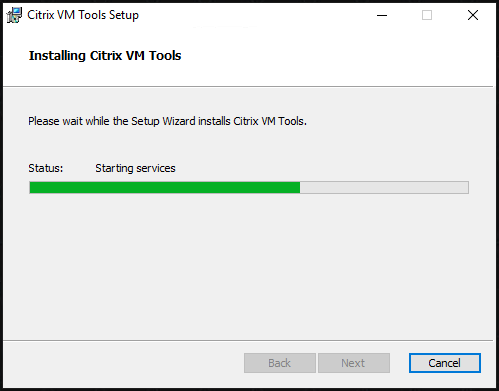Click the empty grey part of progress bar
This screenshot has width=499, height=391.
[384, 188]
